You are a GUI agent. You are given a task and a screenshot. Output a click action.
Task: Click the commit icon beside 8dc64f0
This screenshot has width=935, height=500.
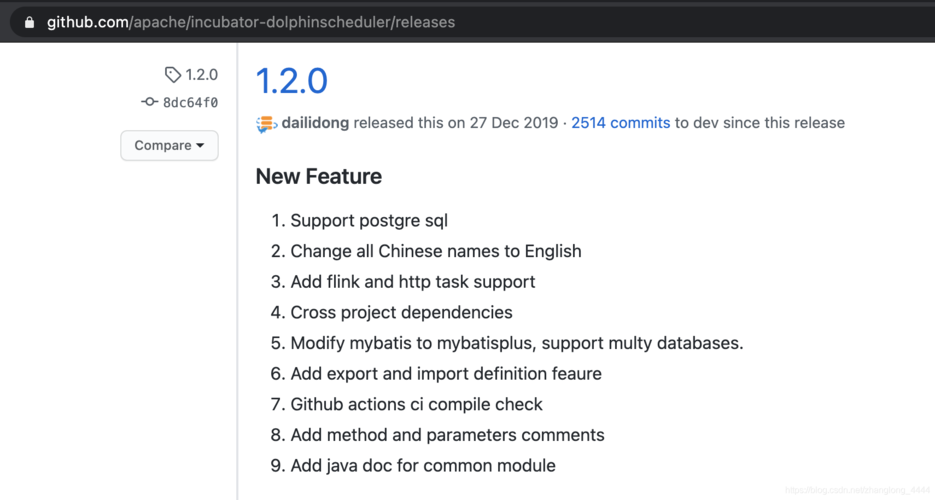coord(149,102)
